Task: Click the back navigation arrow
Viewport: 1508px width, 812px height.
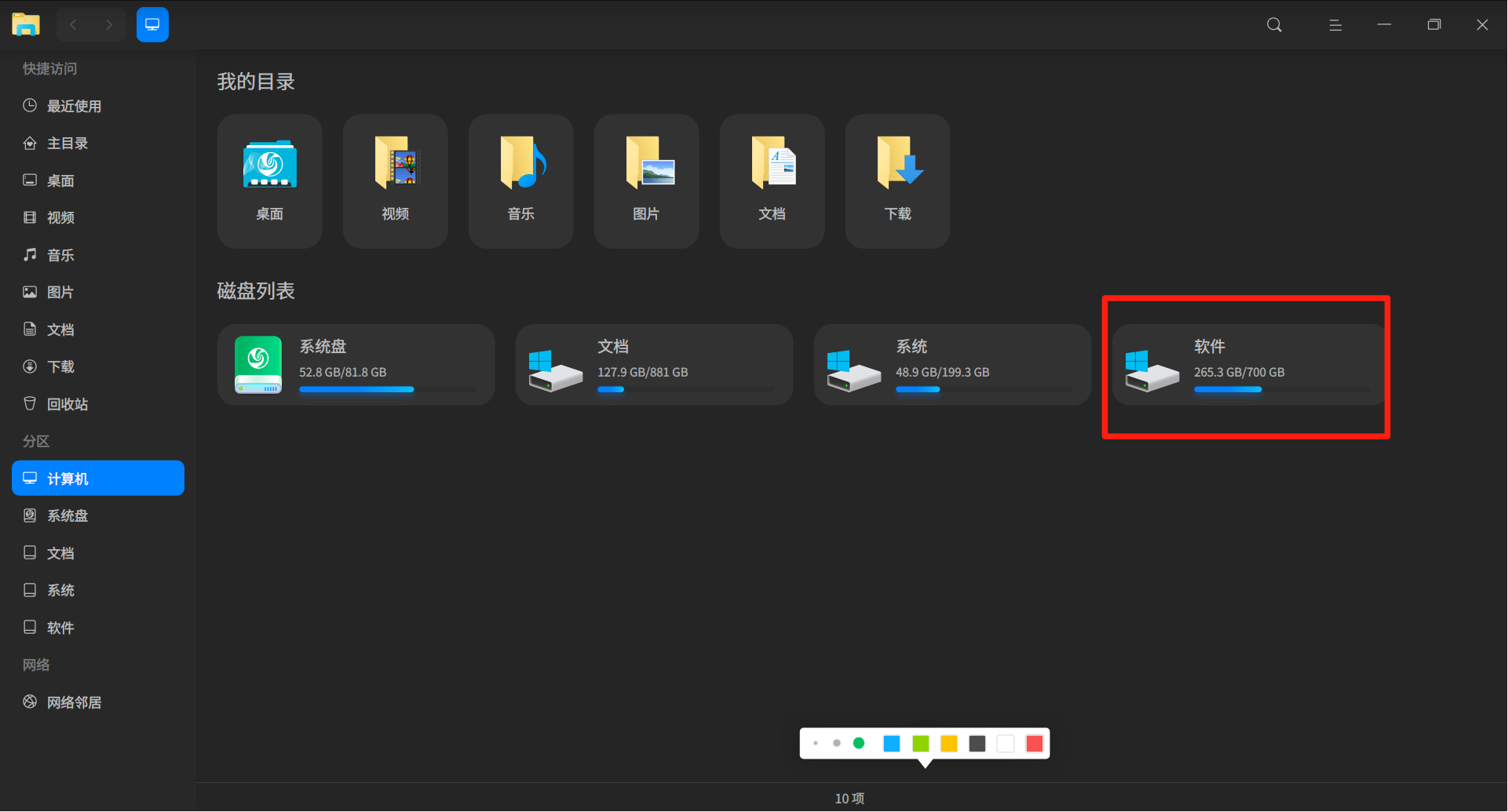Action: coord(73,25)
